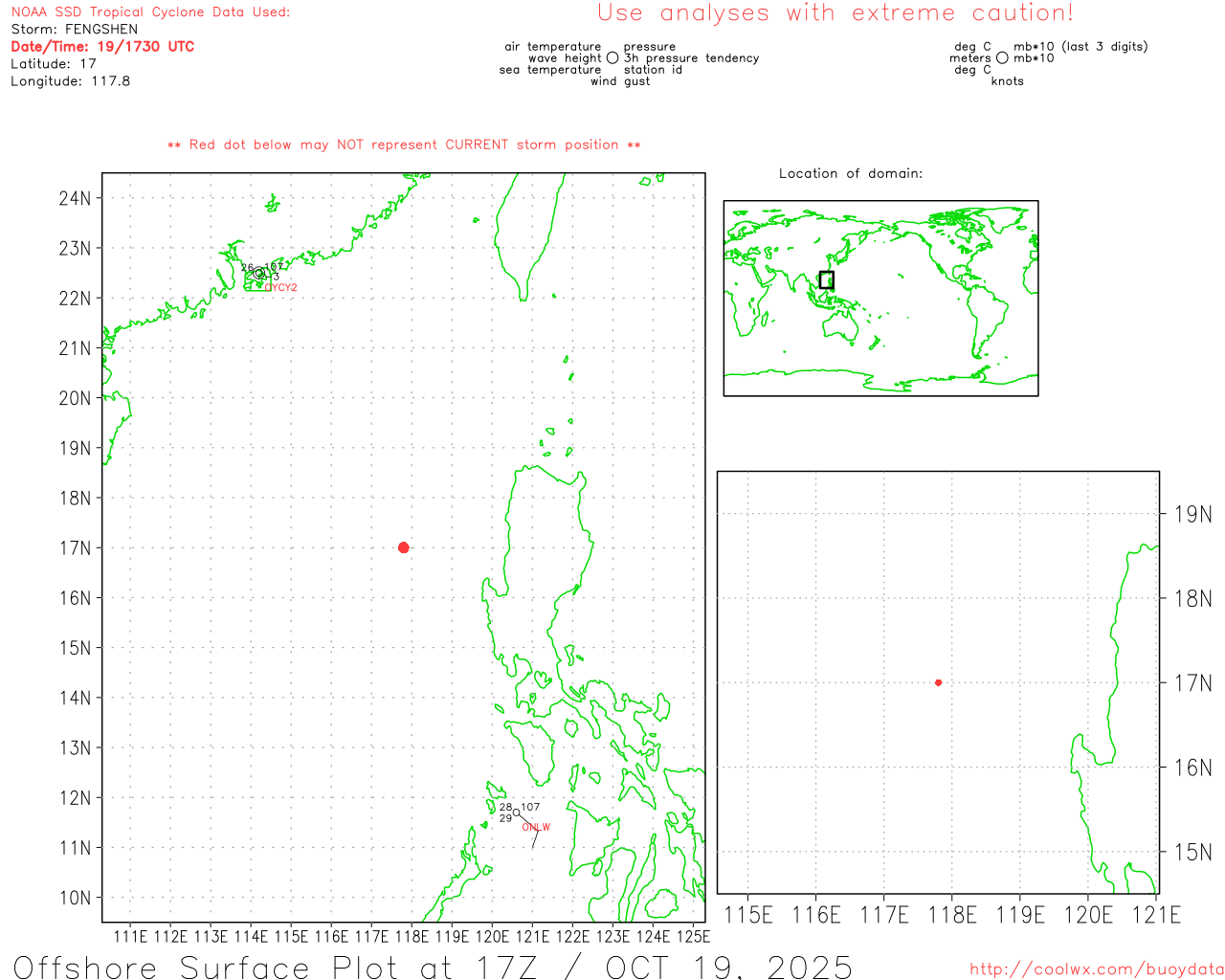Click the Date/Time 19/1730 UTC text
1225x980 pixels.
point(102,47)
